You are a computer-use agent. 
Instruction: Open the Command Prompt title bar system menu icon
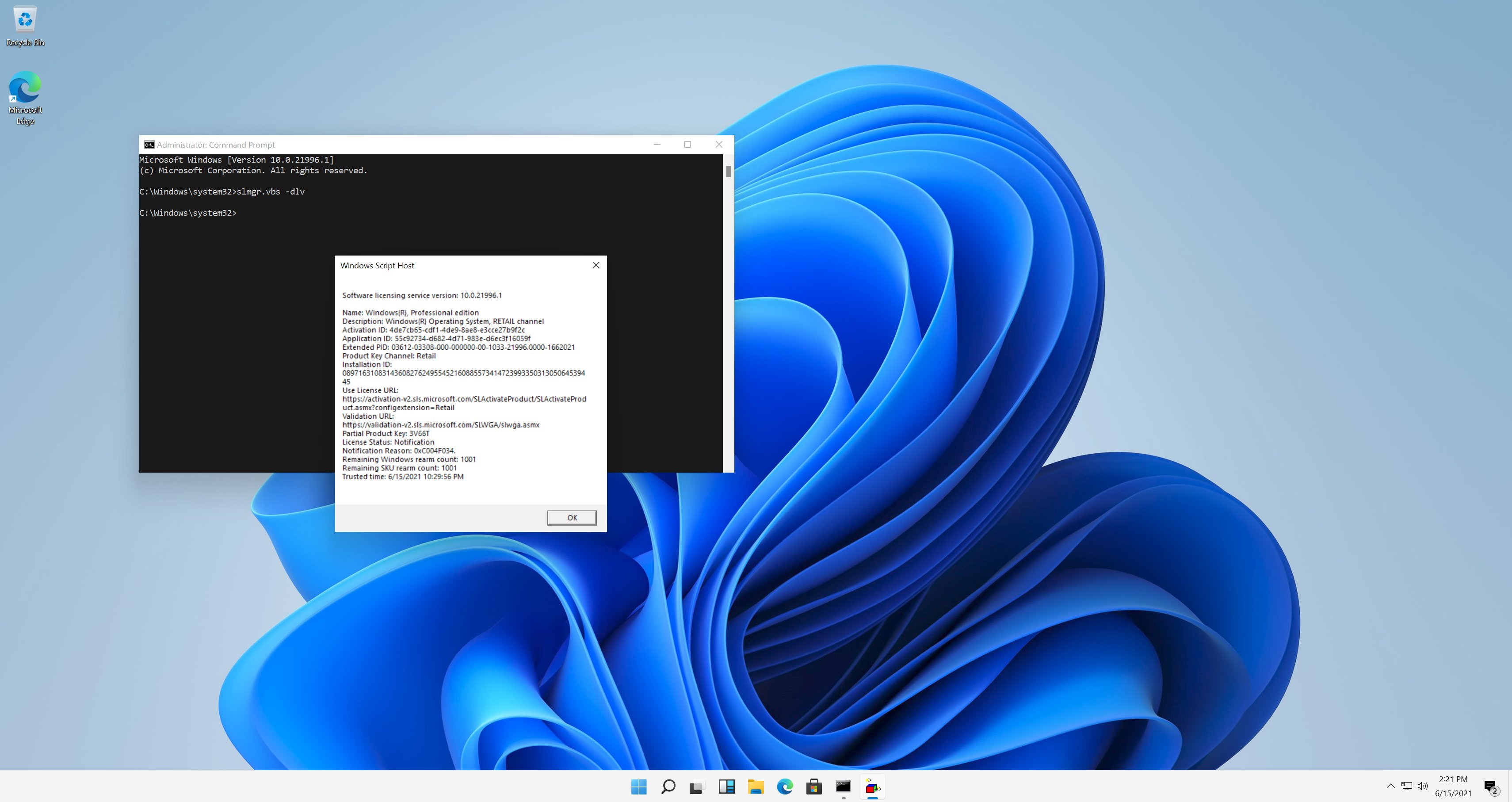click(x=149, y=145)
